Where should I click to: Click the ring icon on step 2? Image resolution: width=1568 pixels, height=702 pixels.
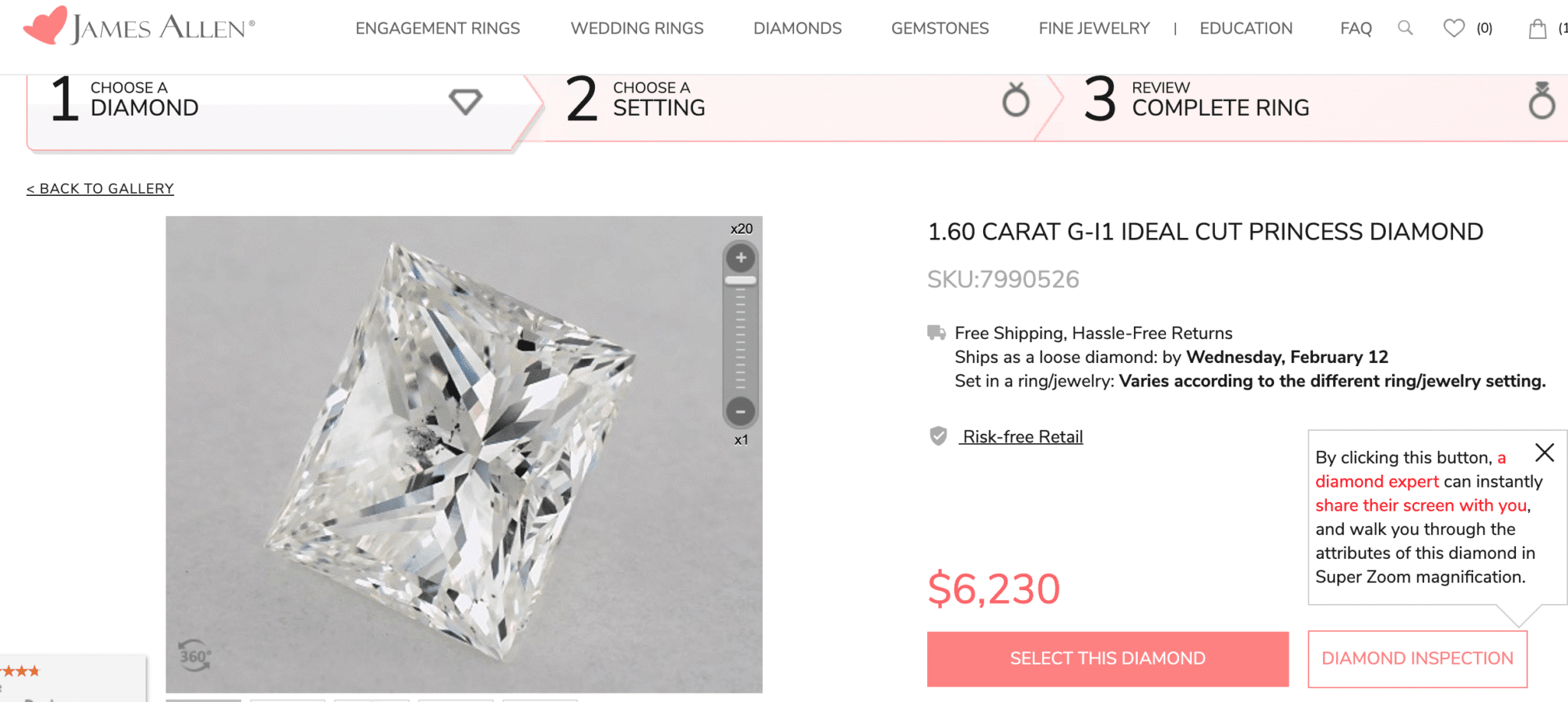[x=1016, y=100]
